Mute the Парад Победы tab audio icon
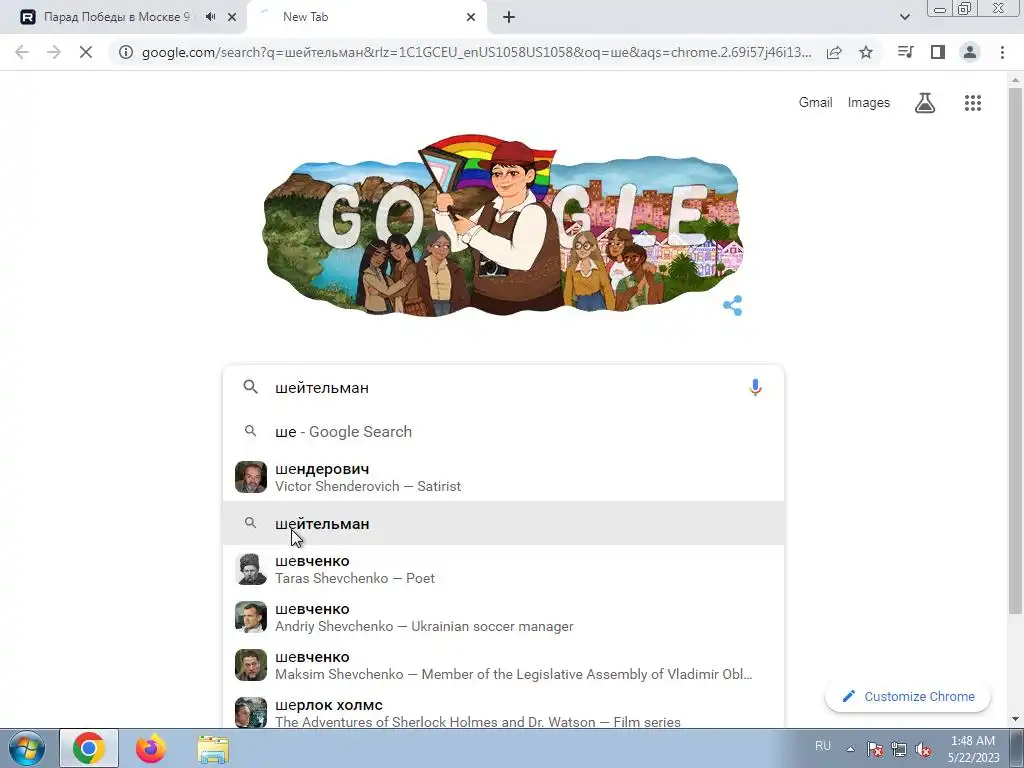 (x=210, y=17)
